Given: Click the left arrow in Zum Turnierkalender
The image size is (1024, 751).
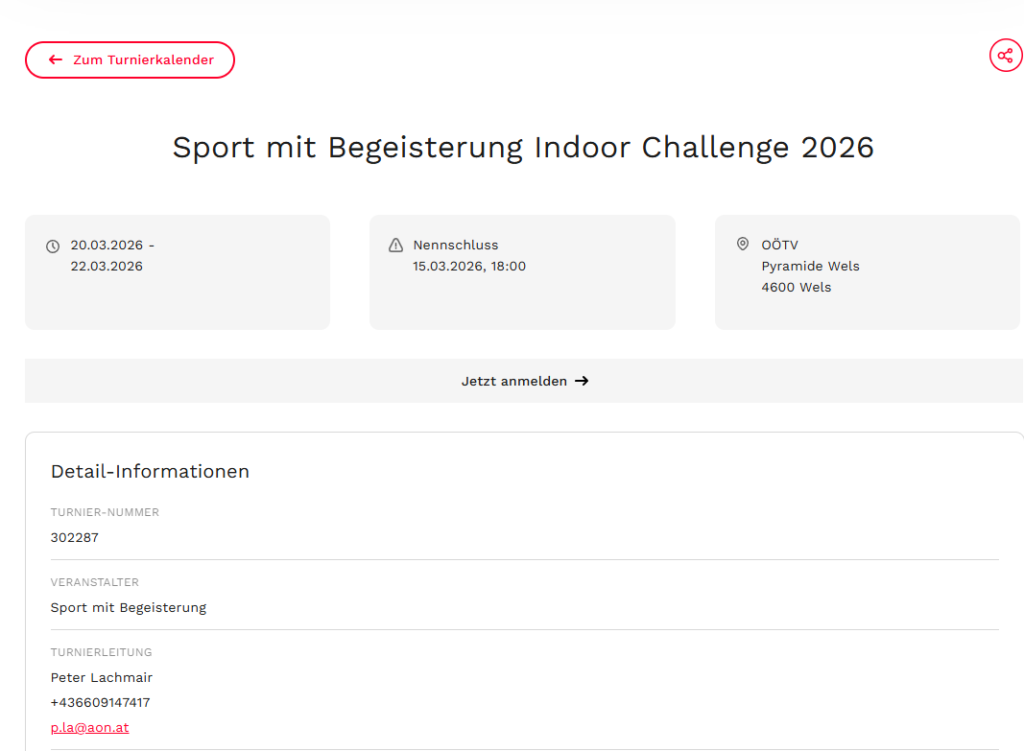Looking at the screenshot, I should (55, 60).
